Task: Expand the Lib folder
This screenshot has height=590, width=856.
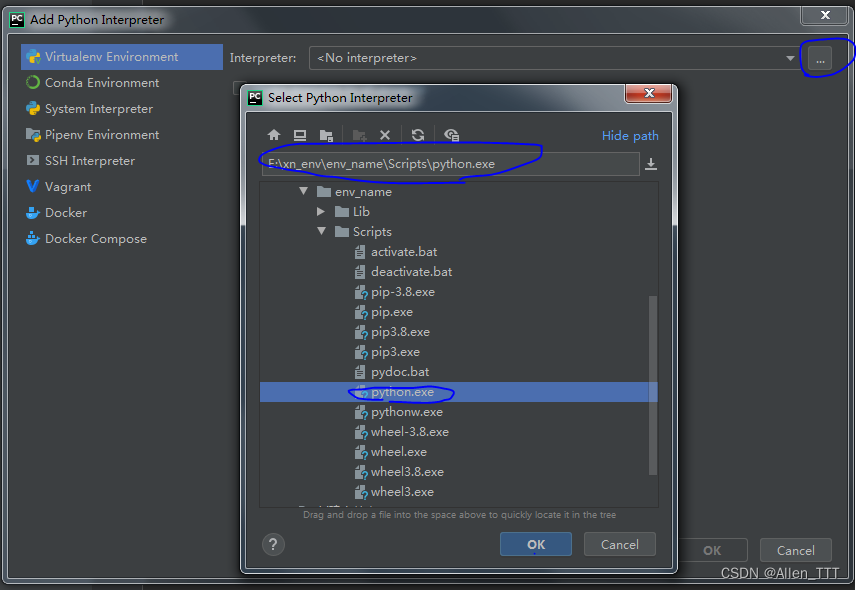Action: (x=321, y=211)
